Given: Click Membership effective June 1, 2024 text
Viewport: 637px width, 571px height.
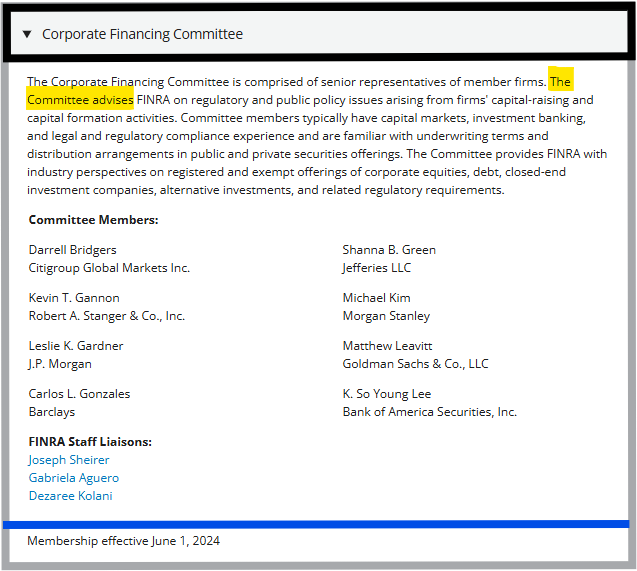Looking at the screenshot, I should tap(124, 541).
